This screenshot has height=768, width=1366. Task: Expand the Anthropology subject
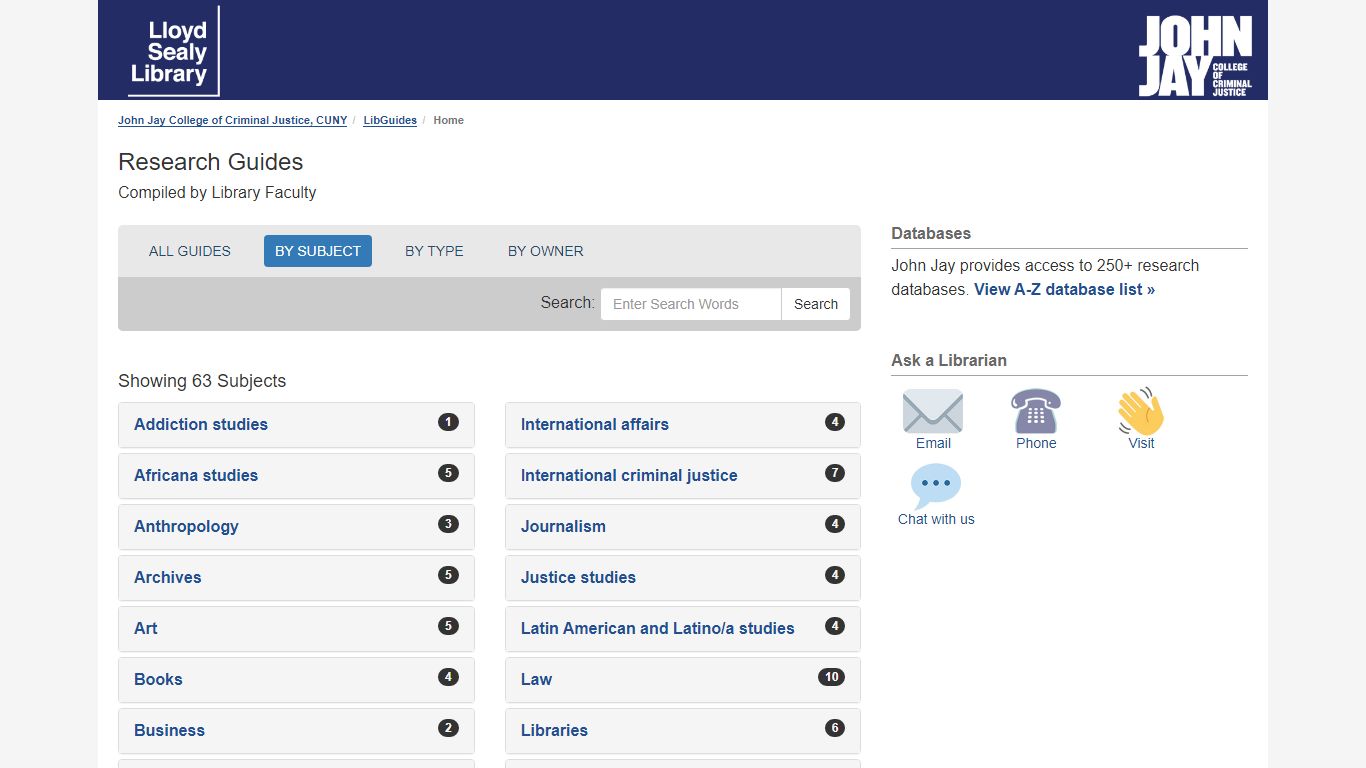coord(296,527)
